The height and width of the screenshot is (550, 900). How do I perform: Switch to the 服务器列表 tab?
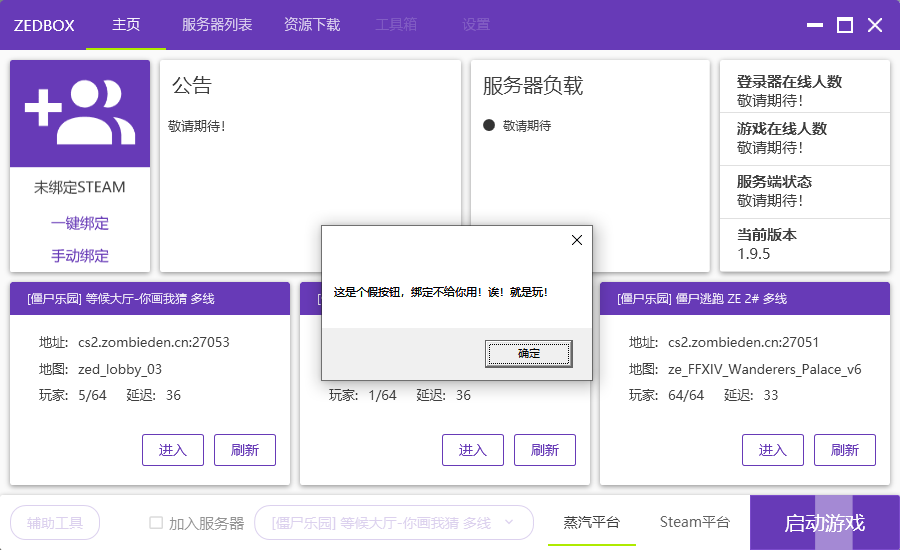217,25
